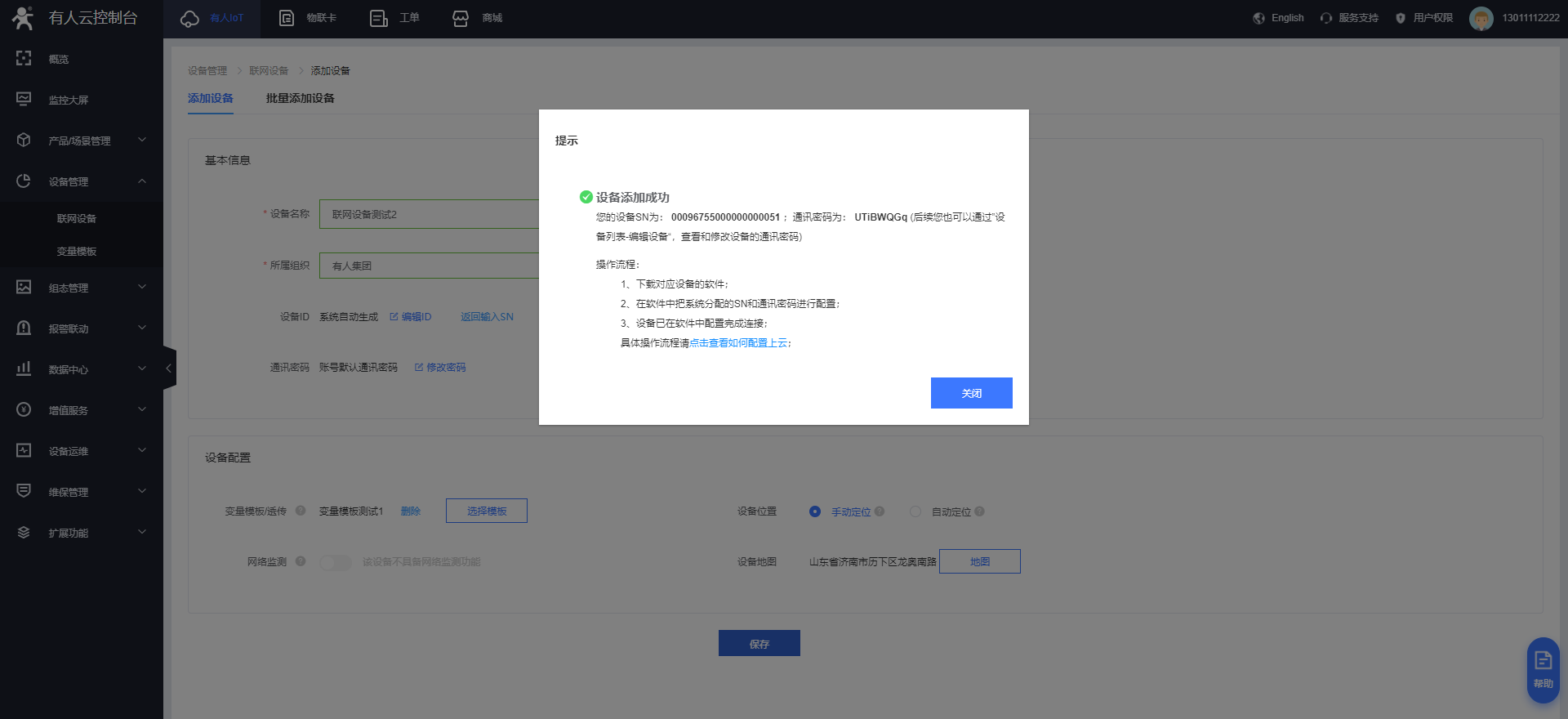
Task: Select the 手动定位 radio button
Action: (x=815, y=511)
